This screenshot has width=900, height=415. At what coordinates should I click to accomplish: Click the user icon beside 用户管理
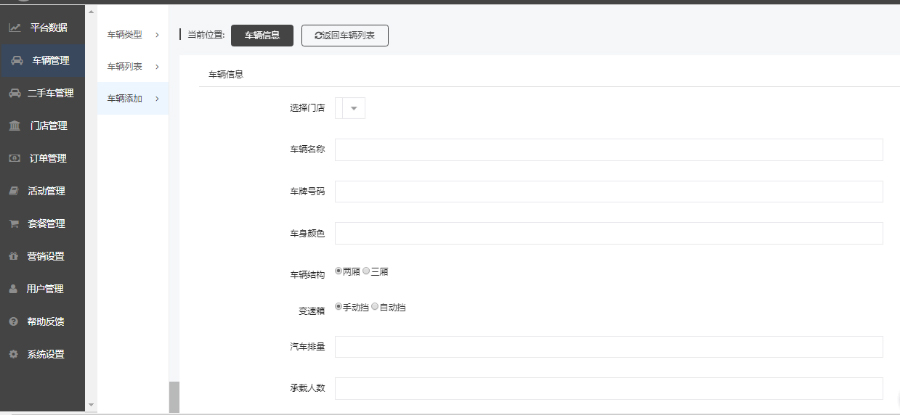pos(13,289)
